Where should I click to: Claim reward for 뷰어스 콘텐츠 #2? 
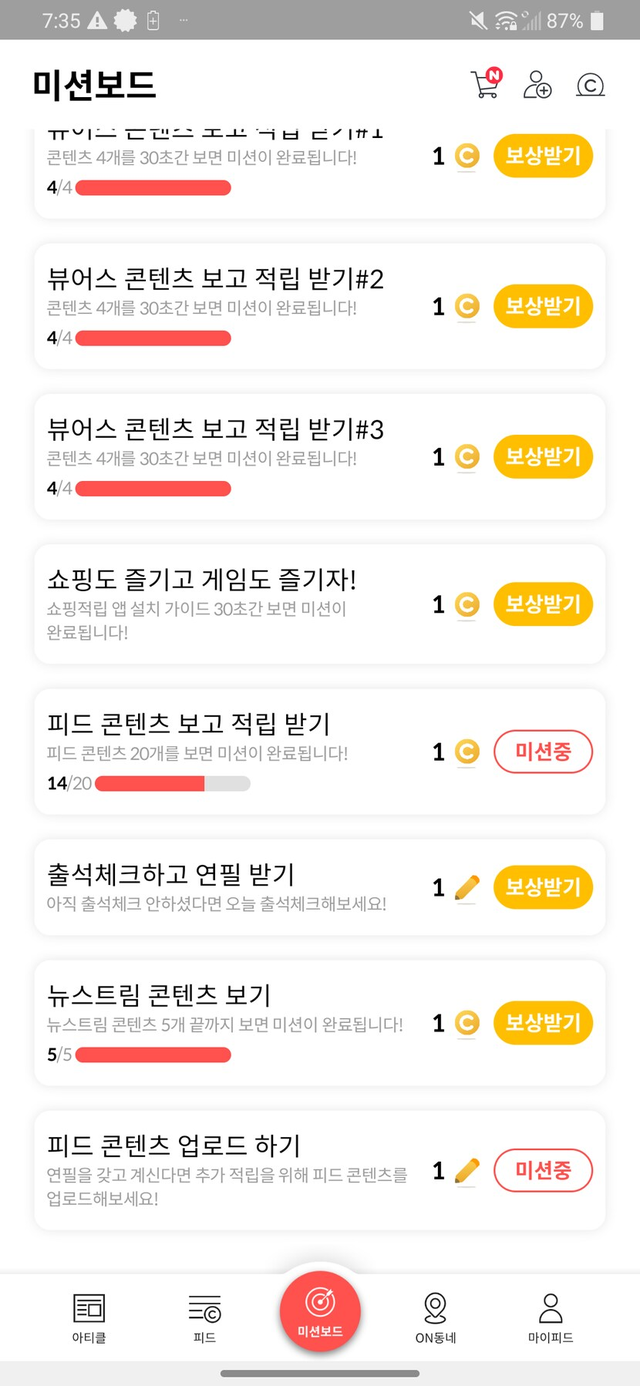point(543,307)
